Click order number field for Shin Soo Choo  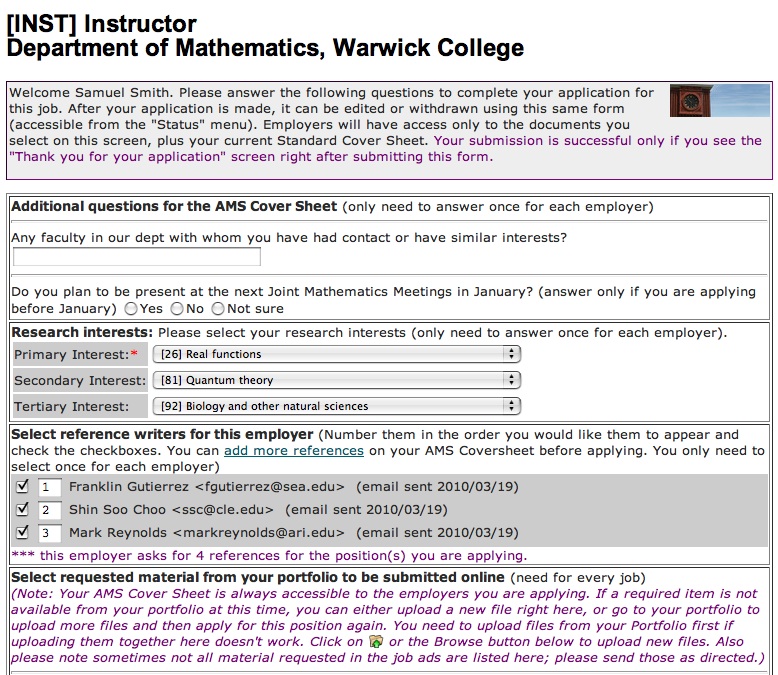(50, 510)
